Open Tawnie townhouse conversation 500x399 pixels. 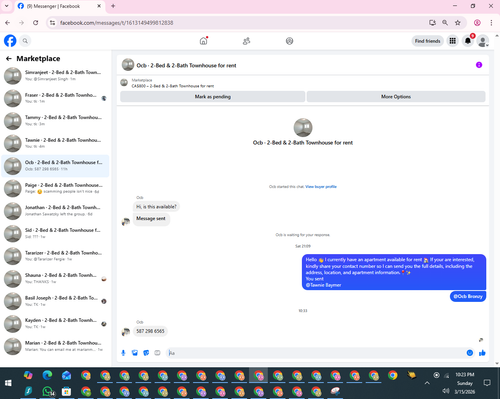click(x=55, y=143)
